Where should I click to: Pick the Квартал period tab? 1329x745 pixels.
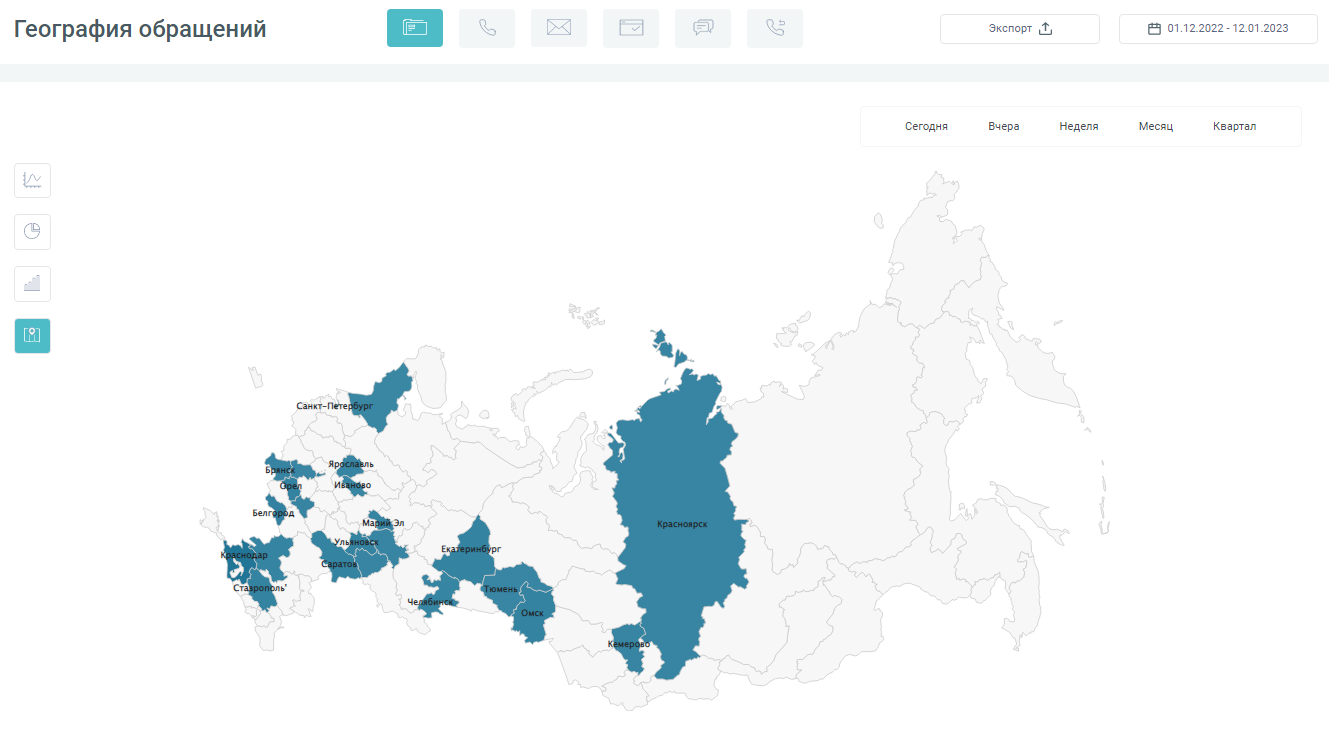(x=1234, y=127)
